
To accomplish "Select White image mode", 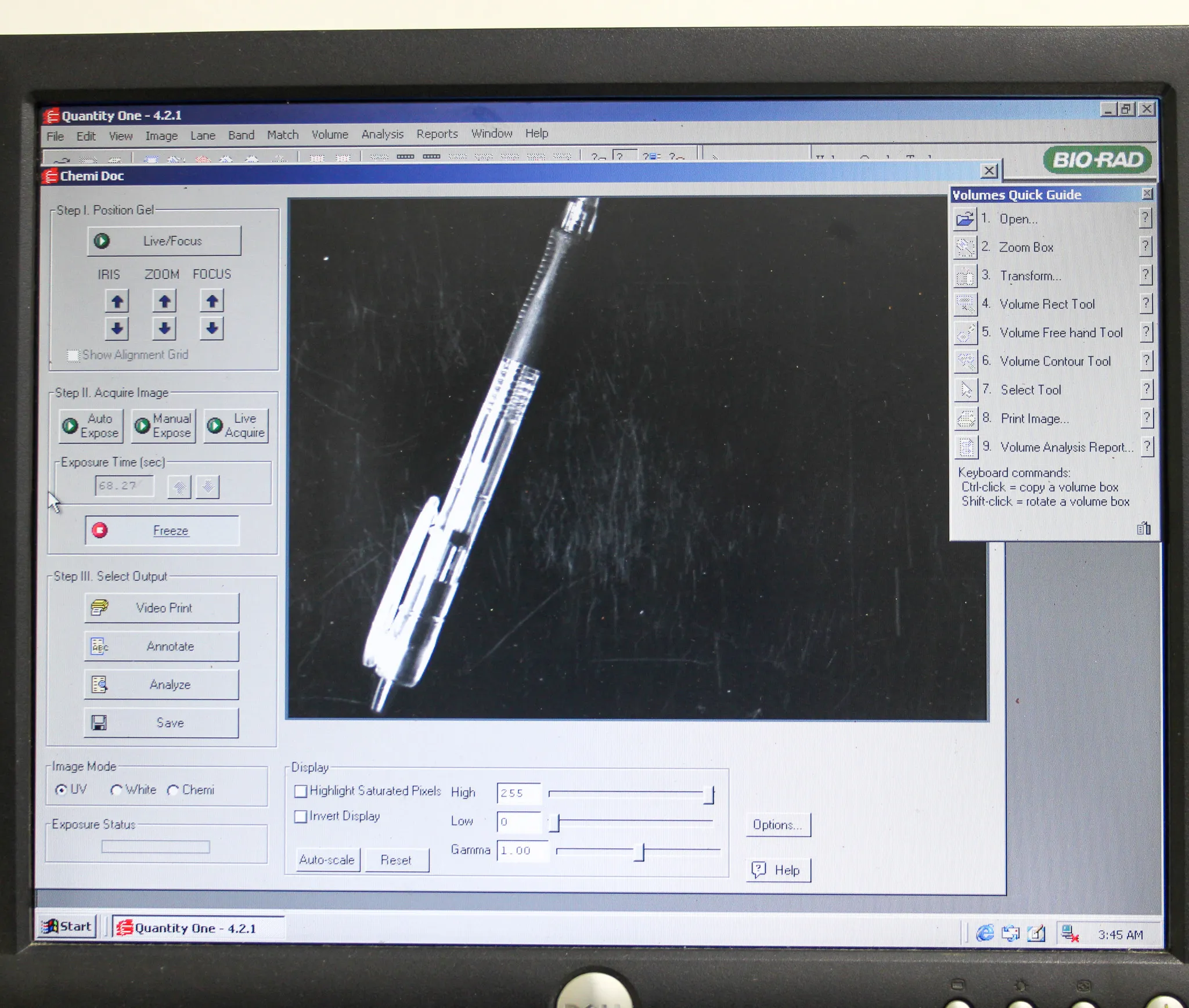I will click(116, 790).
